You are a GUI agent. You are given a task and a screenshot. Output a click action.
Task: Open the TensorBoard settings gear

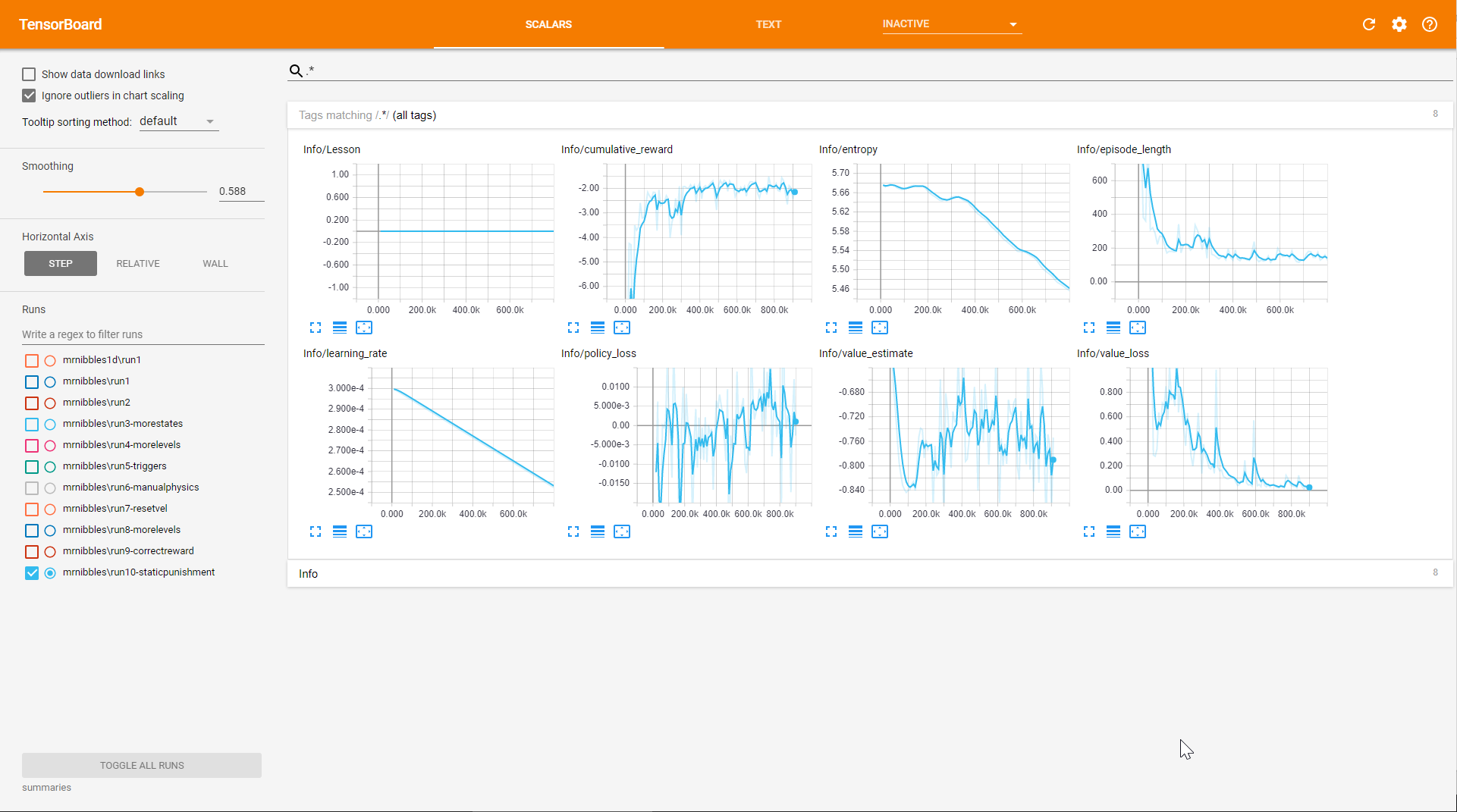[x=1399, y=24]
